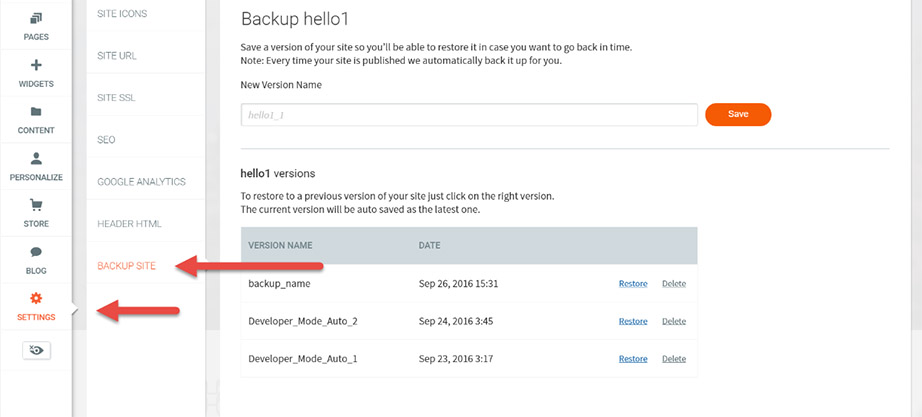The height and width of the screenshot is (417, 922).
Task: Click the Blog speech bubble icon
Action: tap(36, 252)
